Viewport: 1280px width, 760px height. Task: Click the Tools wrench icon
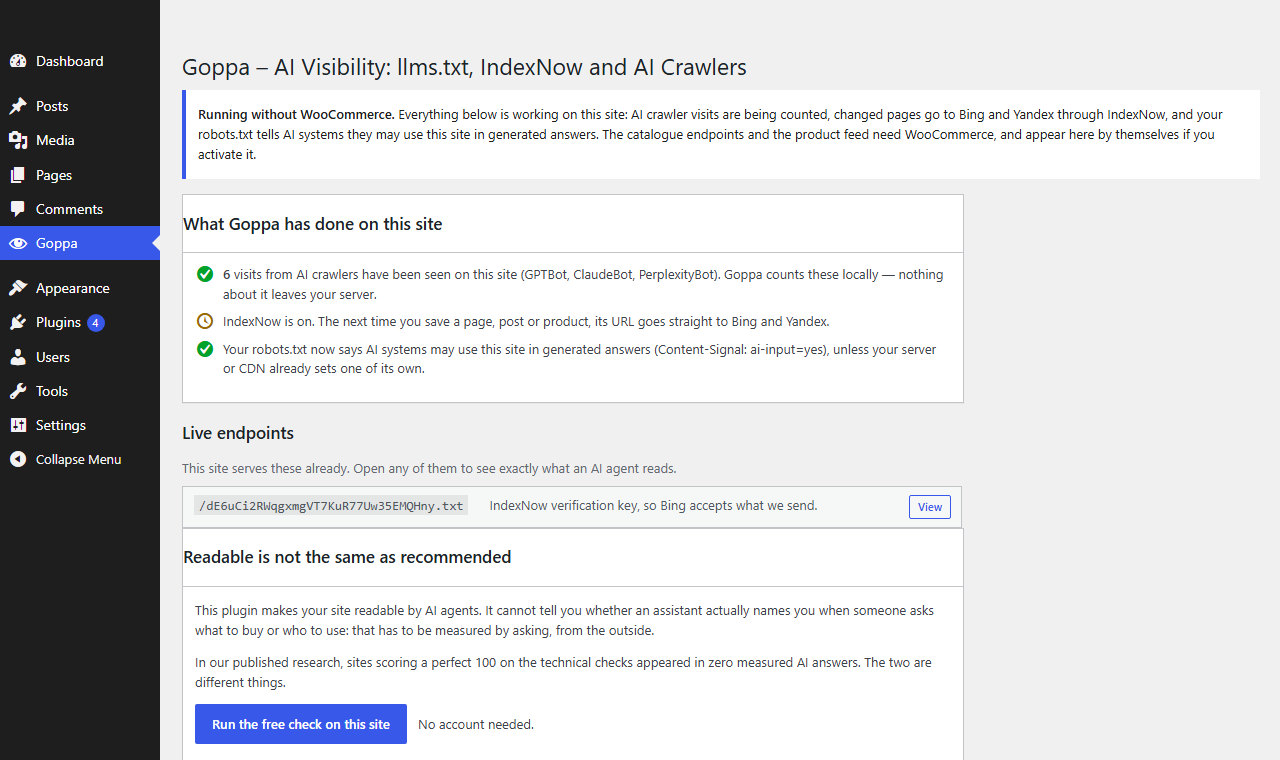point(18,391)
